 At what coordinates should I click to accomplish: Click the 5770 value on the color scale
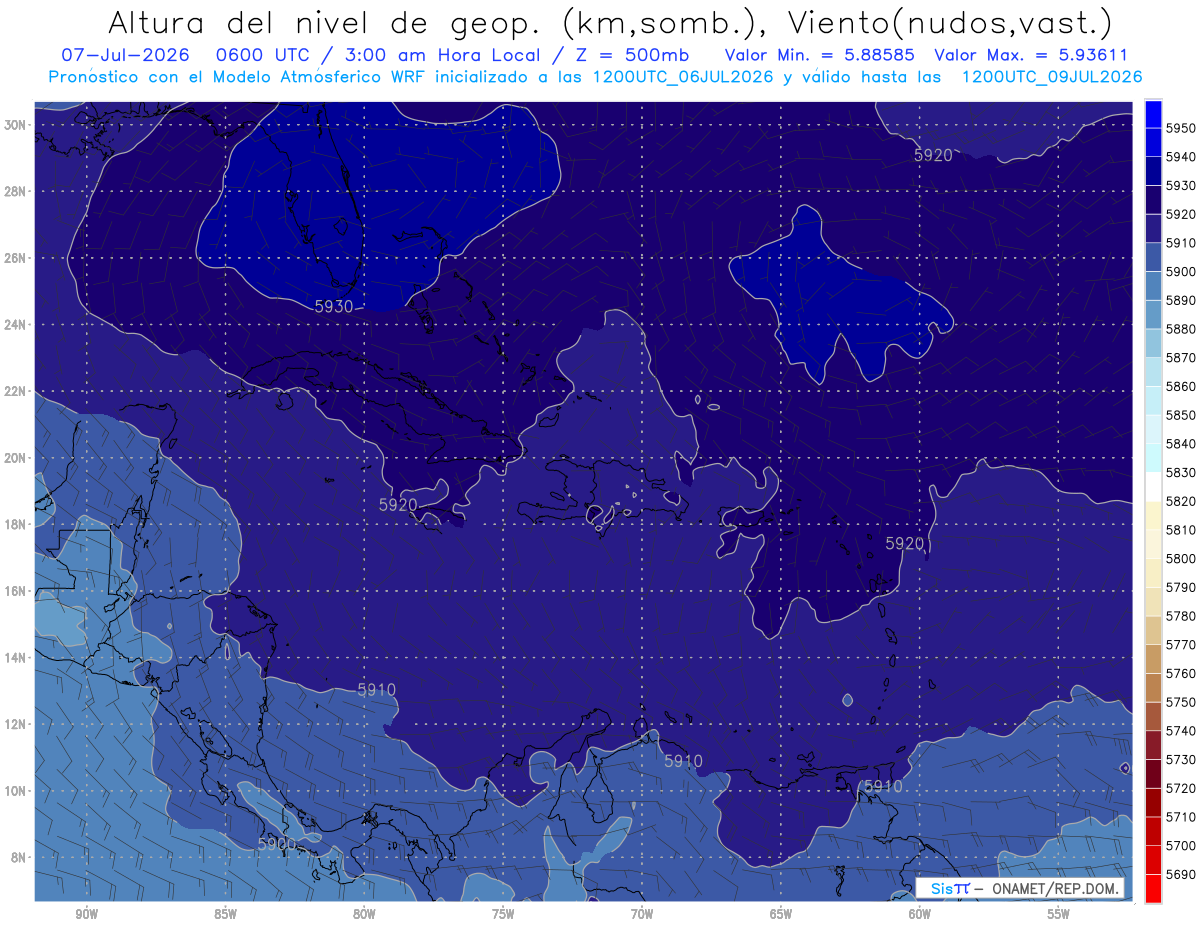coord(1181,644)
